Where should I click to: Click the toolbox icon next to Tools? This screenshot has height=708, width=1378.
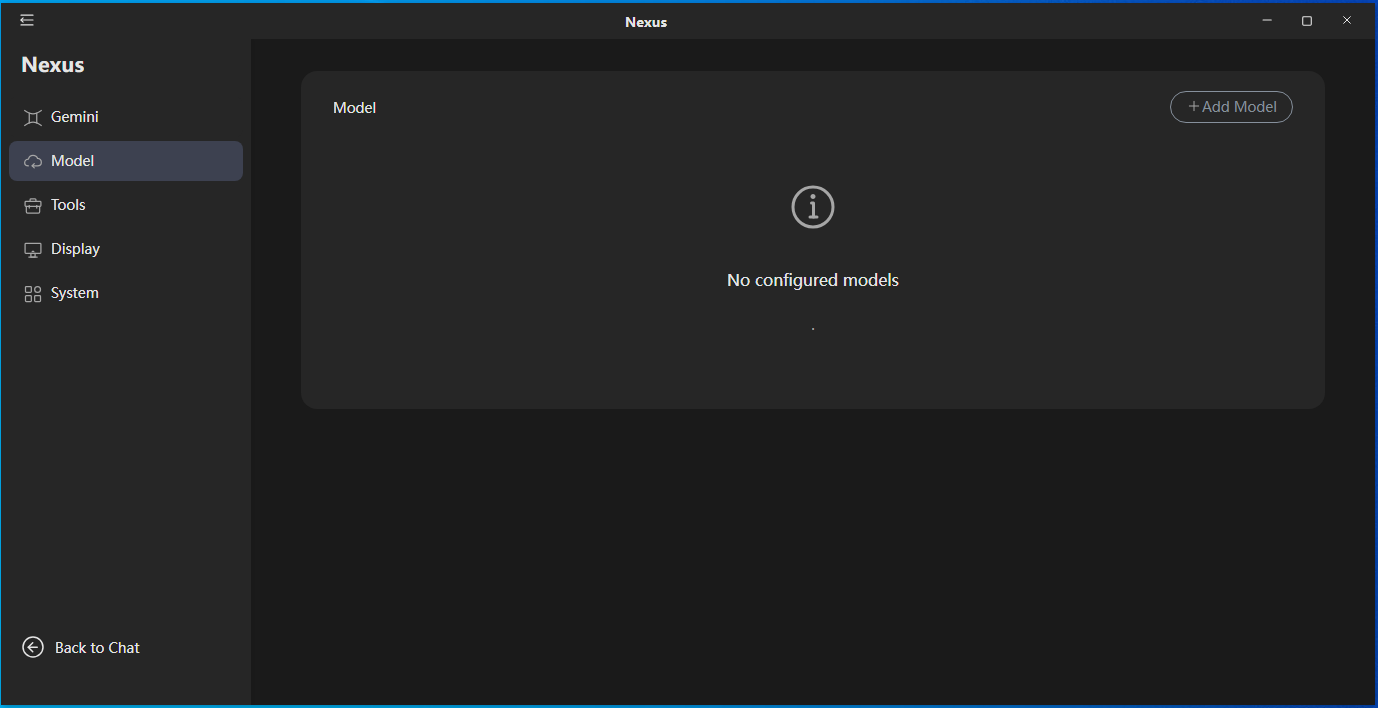(32, 204)
